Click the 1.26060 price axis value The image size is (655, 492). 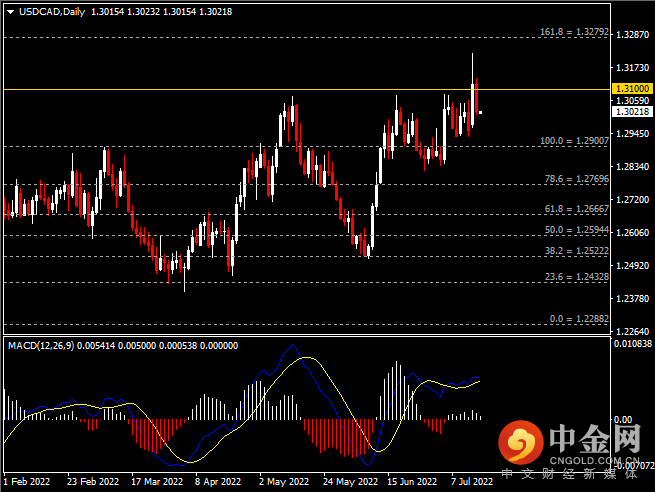point(632,232)
